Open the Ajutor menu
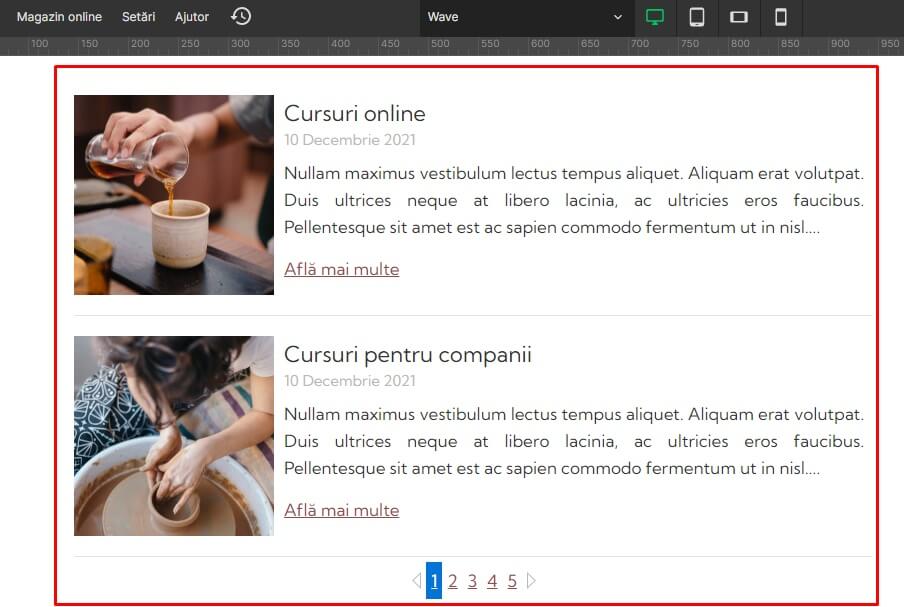904x607 pixels. 191,16
